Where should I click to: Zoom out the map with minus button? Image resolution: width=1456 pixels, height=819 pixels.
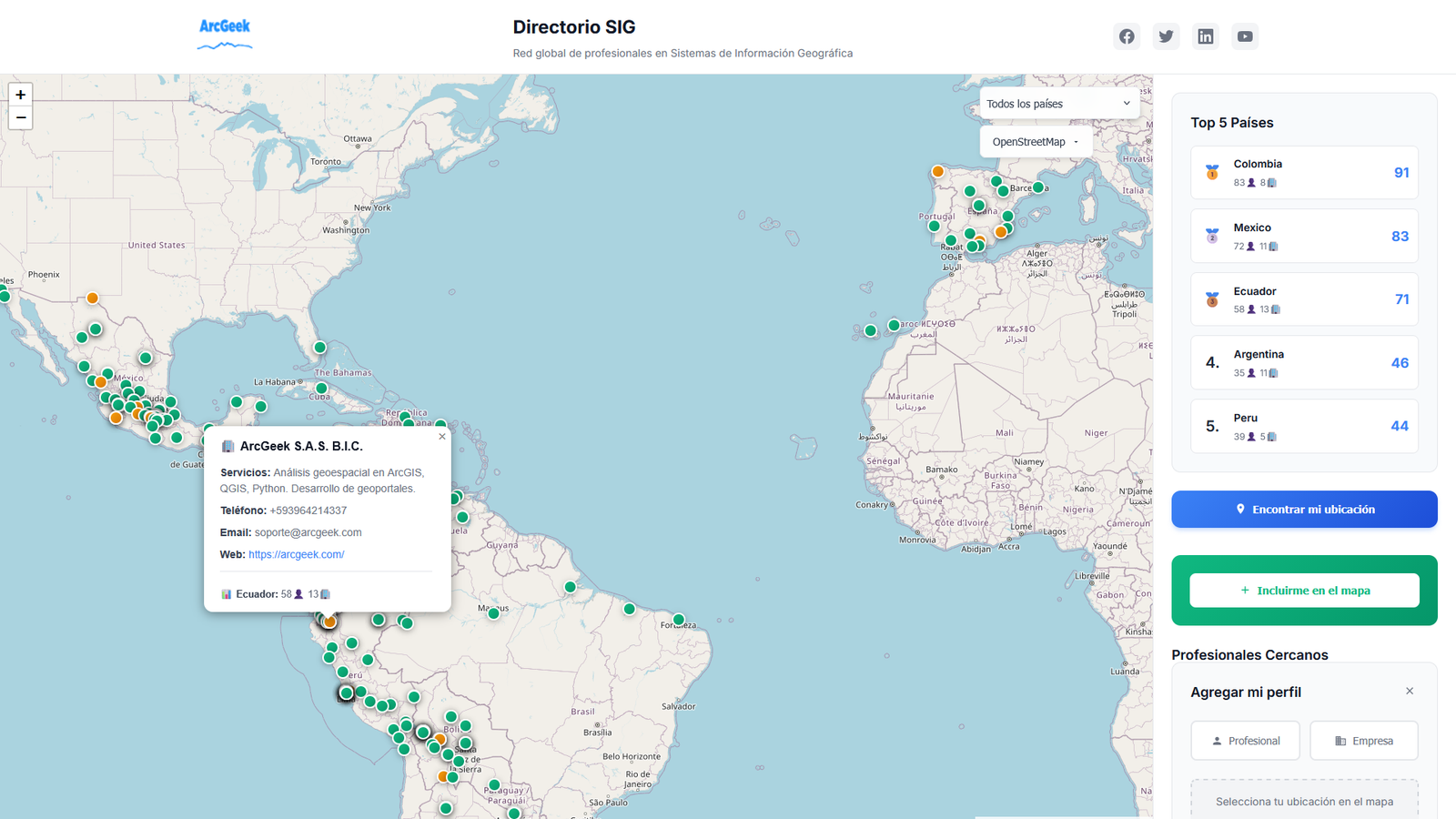click(21, 118)
